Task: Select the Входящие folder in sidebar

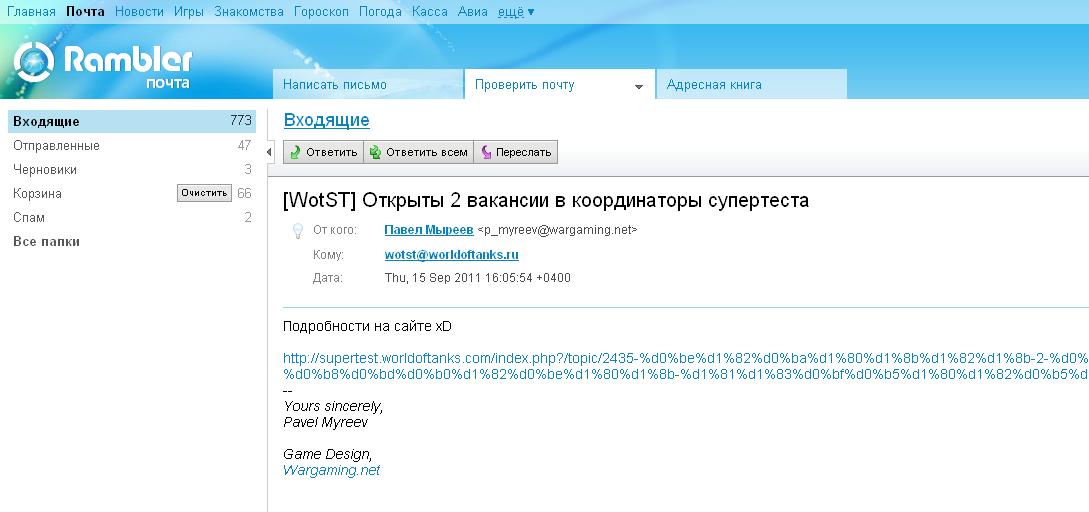Action: pyautogui.click(x=132, y=121)
